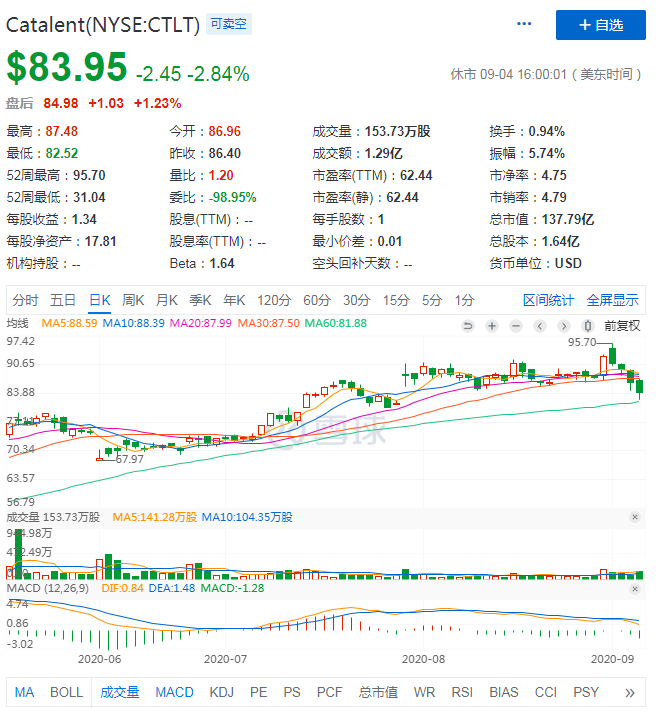
Task: Click the 67.97 low marker on chart
Action: [130, 459]
